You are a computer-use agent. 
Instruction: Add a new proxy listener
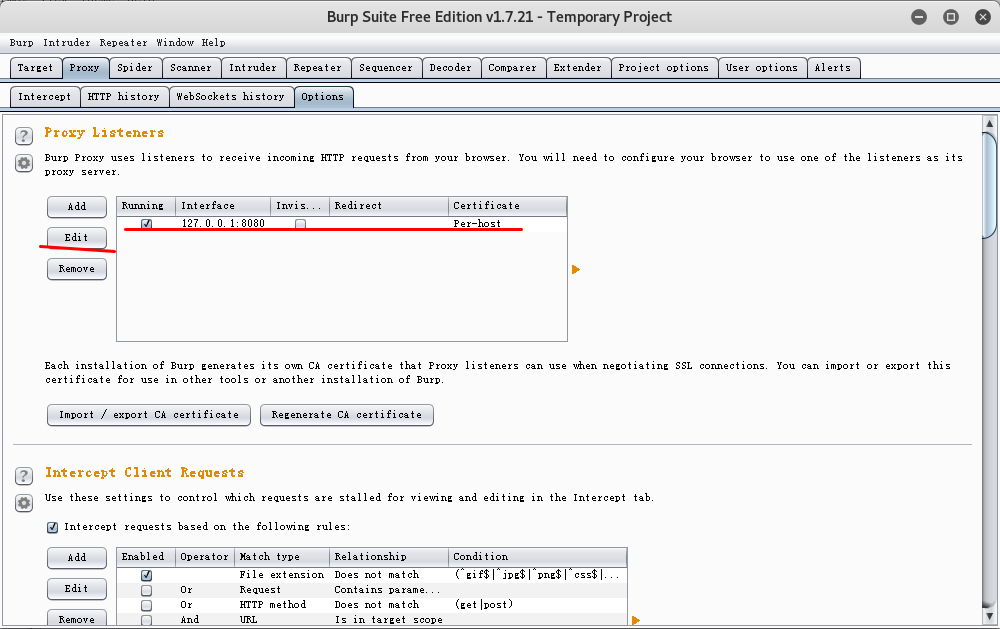(x=77, y=207)
